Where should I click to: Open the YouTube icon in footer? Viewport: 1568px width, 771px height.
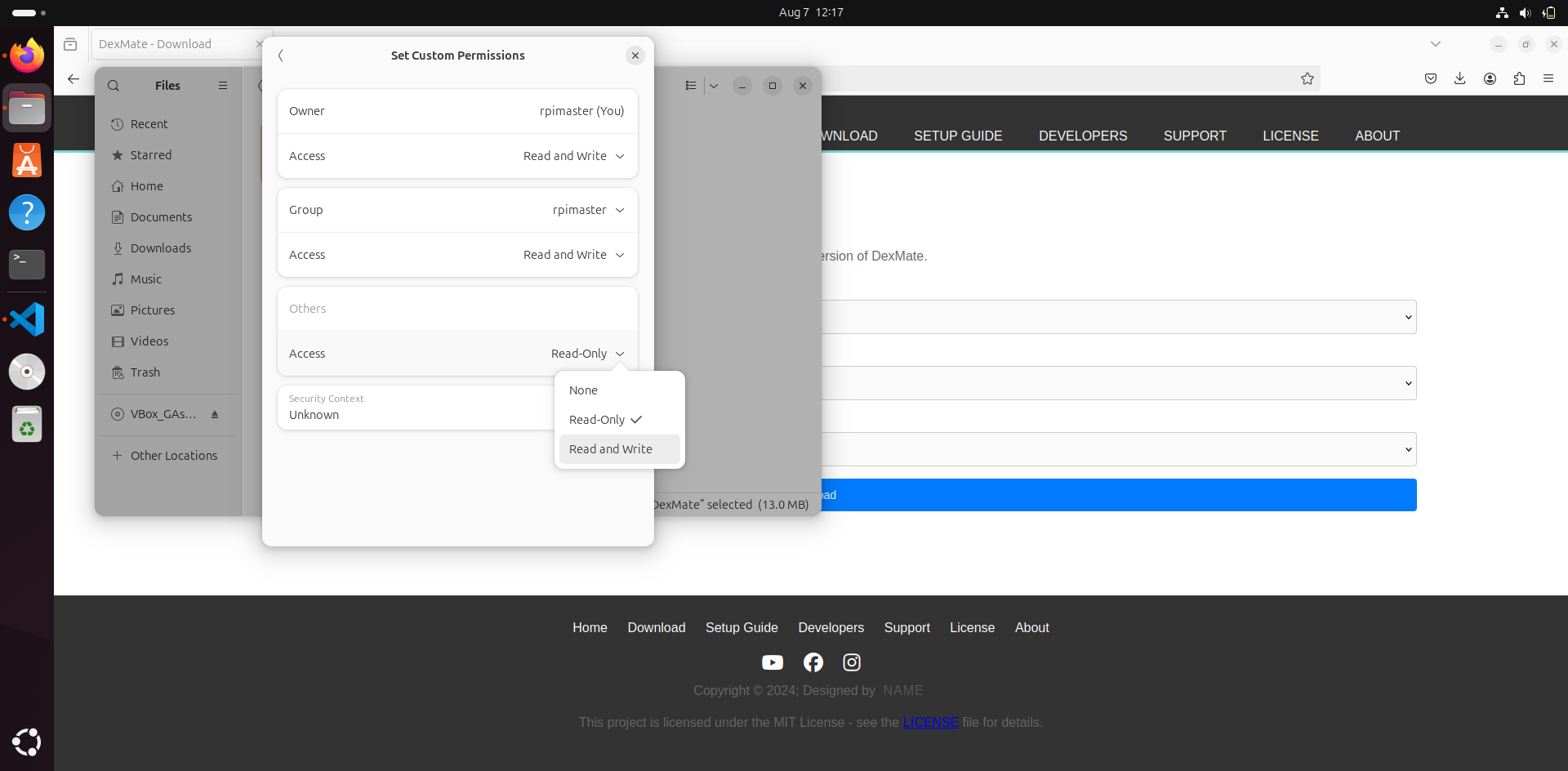773,662
